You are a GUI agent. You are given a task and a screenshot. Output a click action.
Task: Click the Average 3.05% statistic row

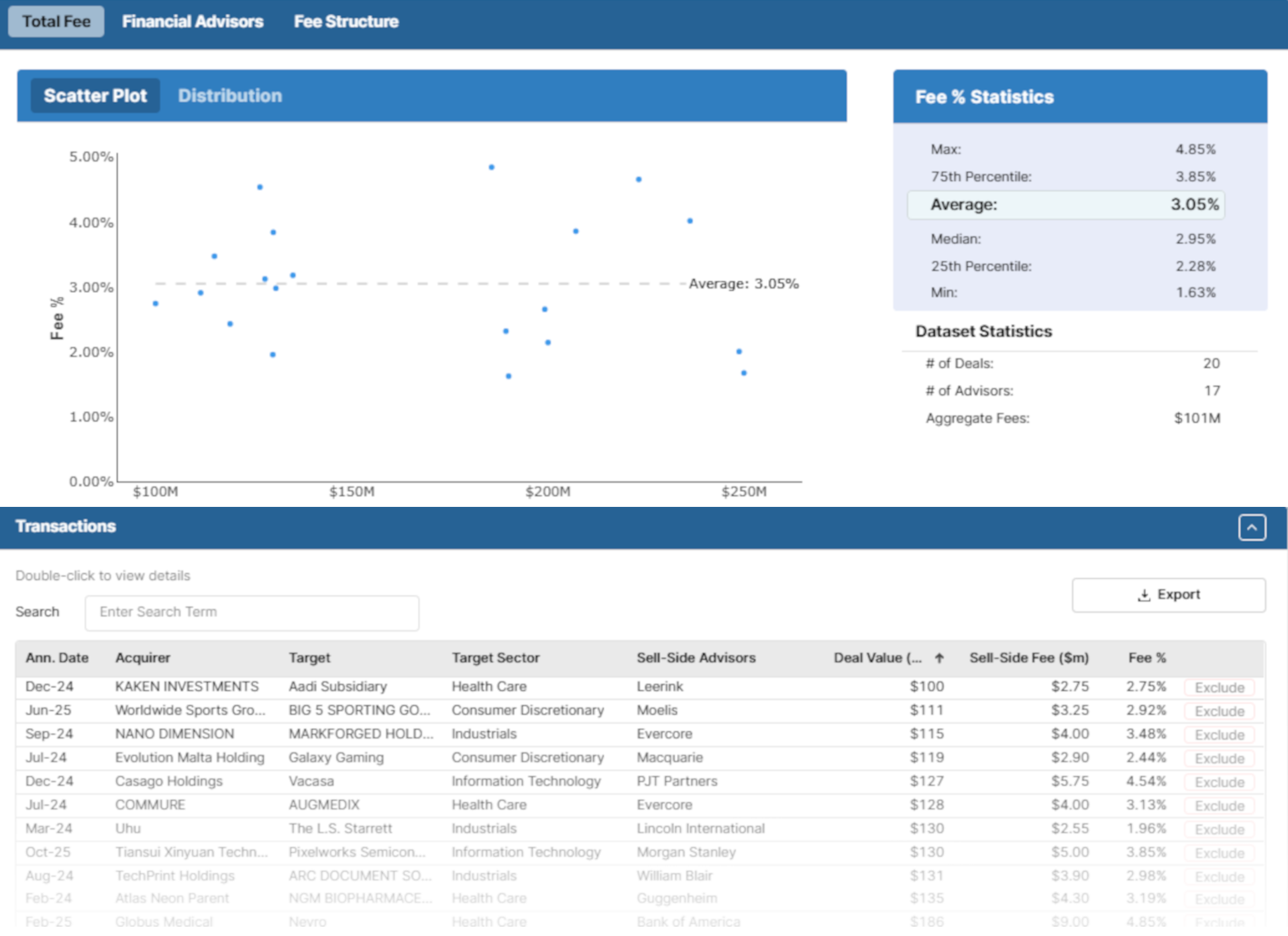coord(1065,205)
